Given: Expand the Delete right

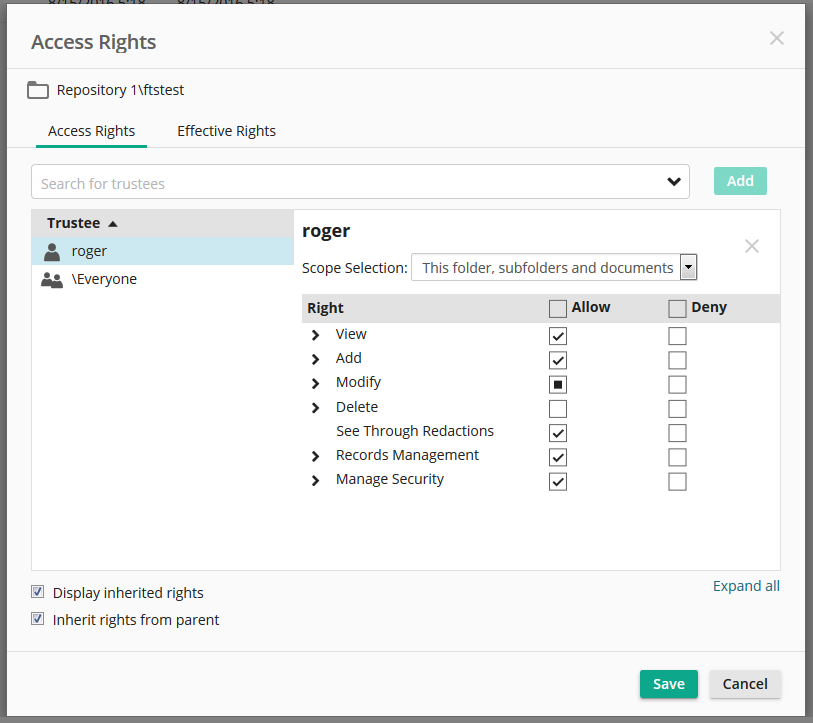Looking at the screenshot, I should pos(315,408).
